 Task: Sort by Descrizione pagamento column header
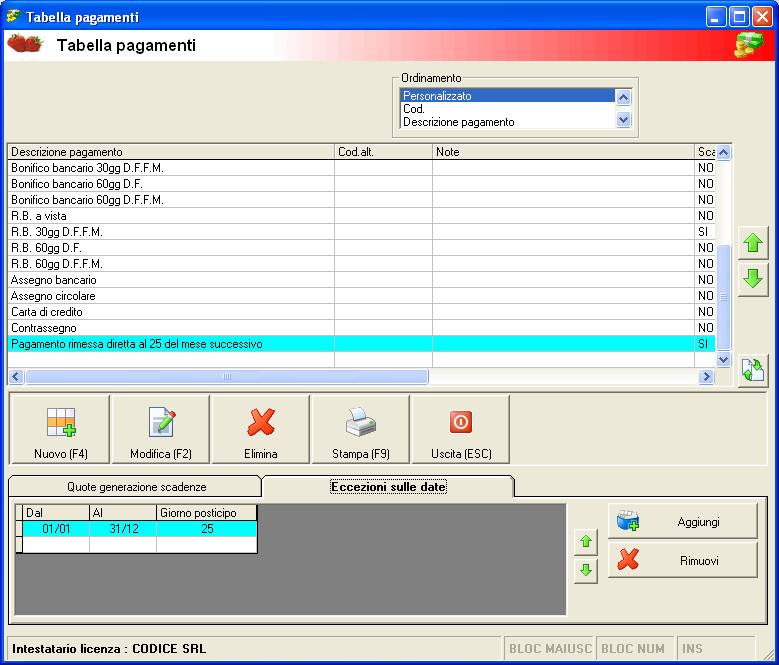coord(171,152)
